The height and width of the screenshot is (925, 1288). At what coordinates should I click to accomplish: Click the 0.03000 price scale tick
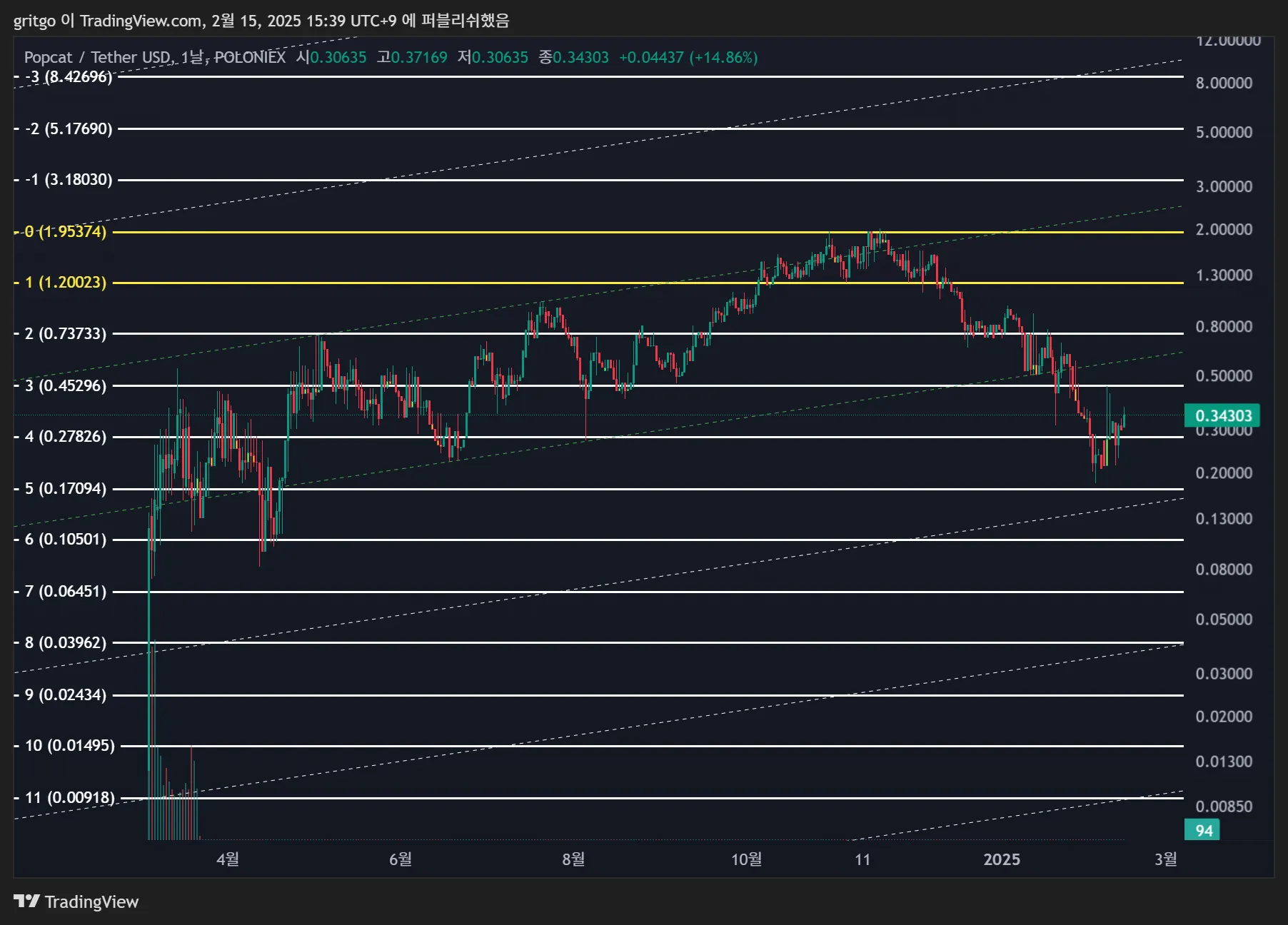(1224, 673)
